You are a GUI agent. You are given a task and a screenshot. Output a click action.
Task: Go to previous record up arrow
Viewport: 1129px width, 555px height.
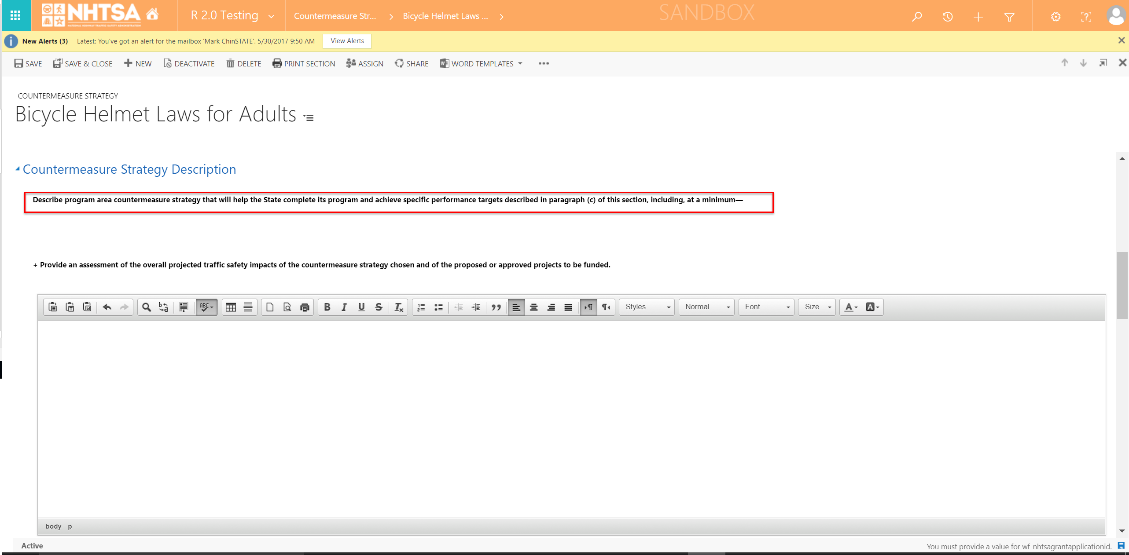[x=1064, y=63]
